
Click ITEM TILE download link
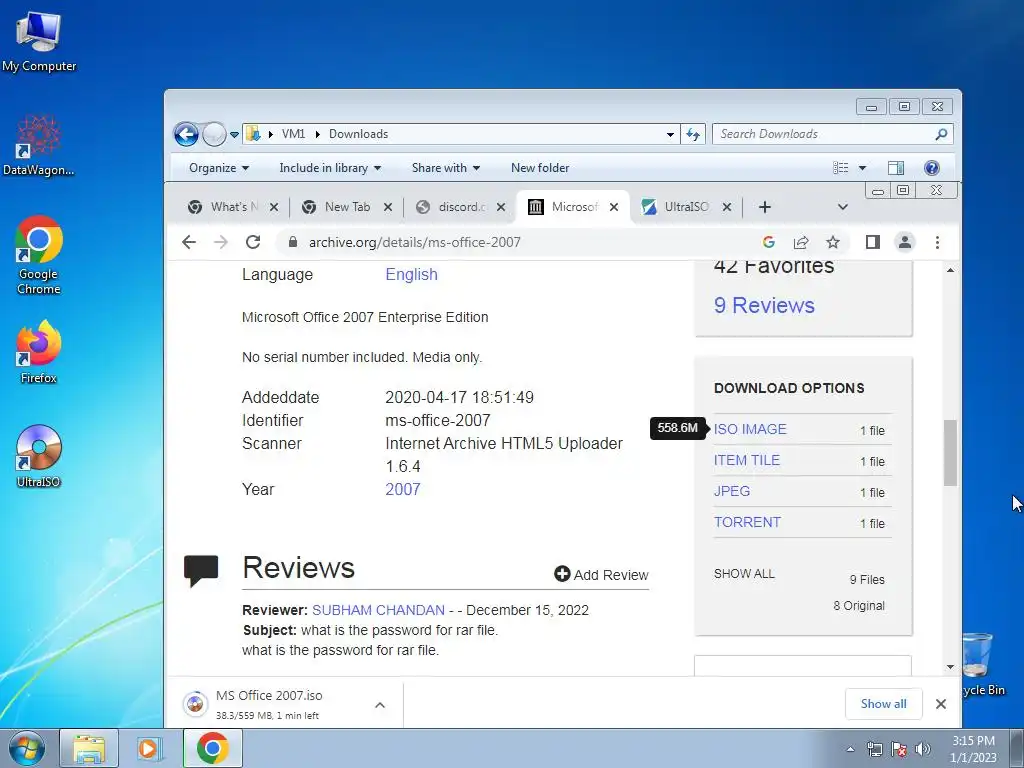[746, 460]
